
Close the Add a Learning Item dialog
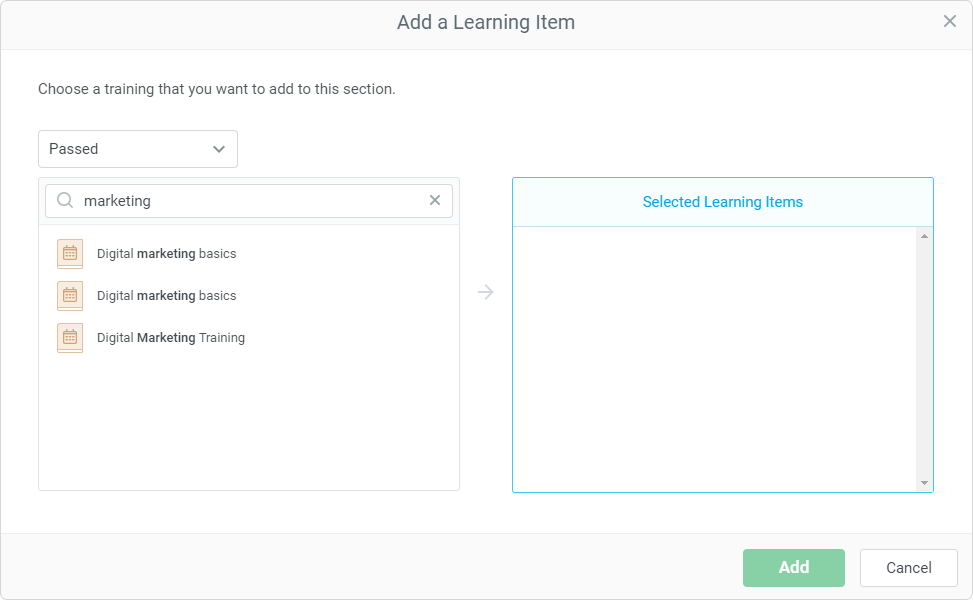pos(949,21)
